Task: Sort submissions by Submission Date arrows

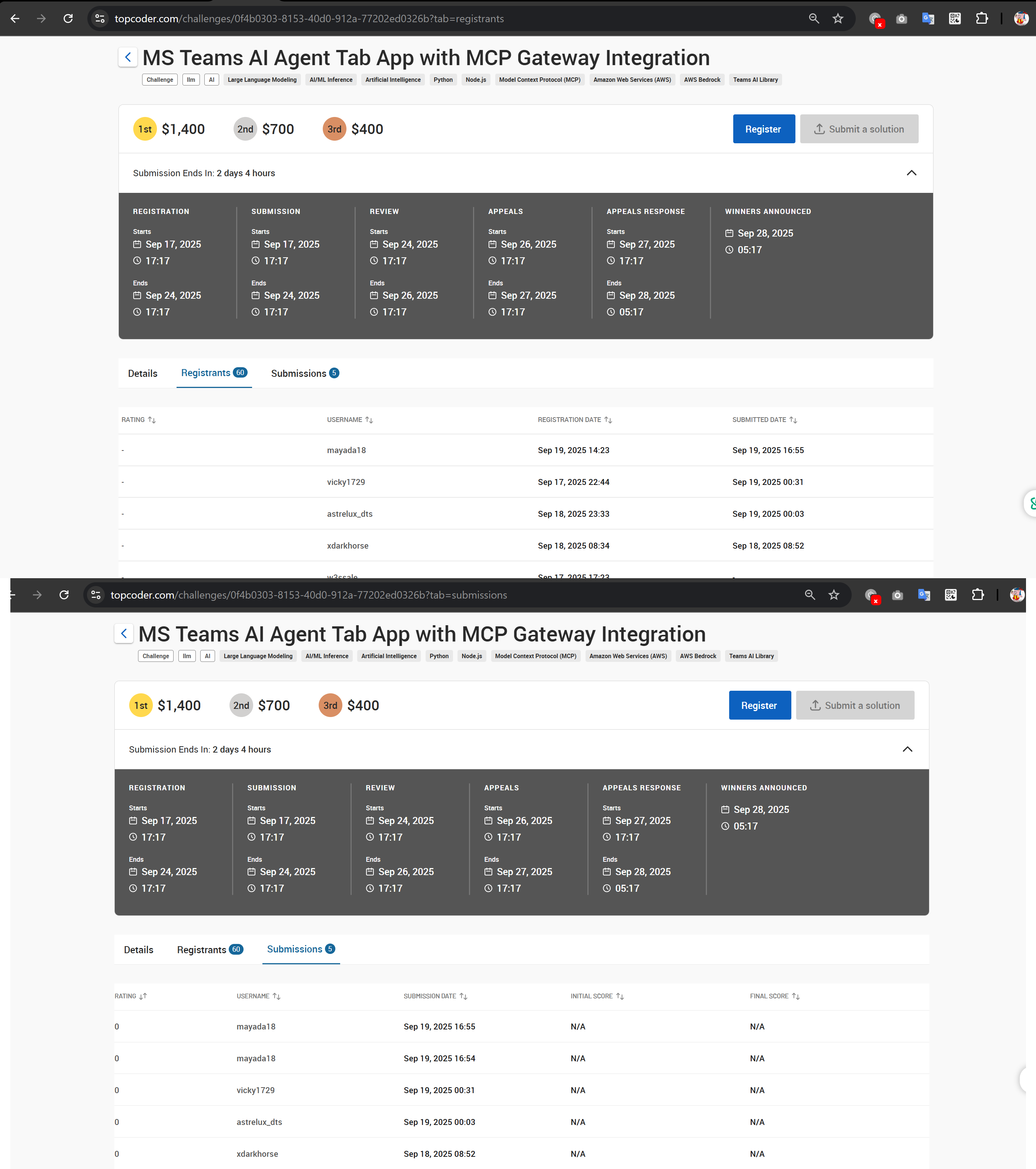Action: pos(464,996)
